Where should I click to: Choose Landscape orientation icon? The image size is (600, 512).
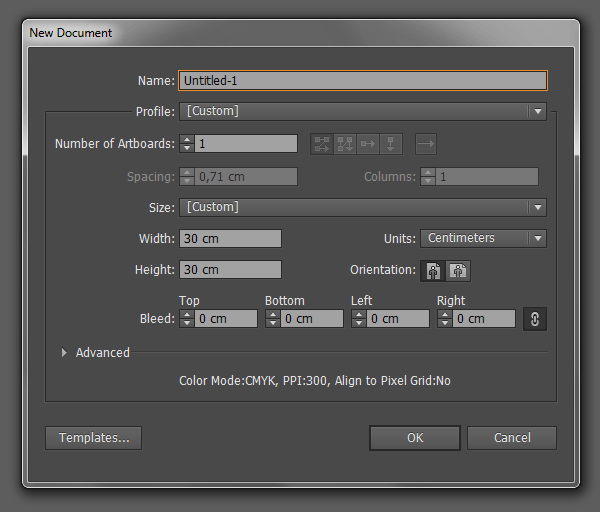tap(458, 271)
